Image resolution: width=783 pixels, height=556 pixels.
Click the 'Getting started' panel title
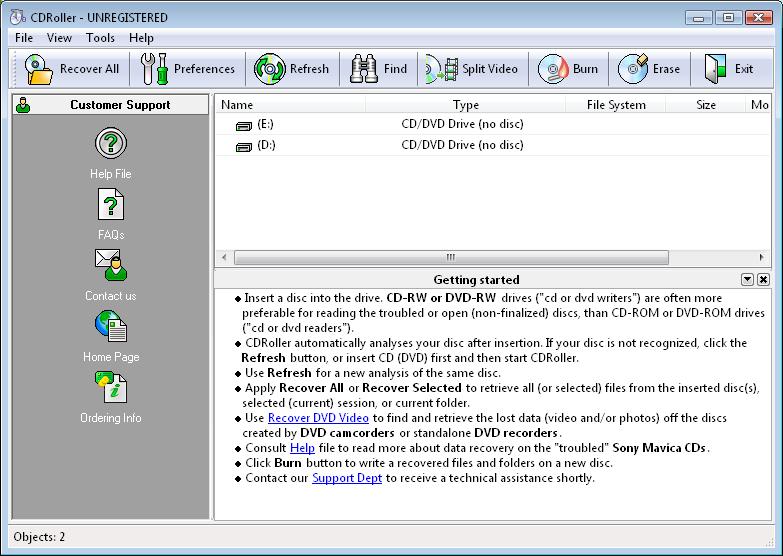pos(476,280)
